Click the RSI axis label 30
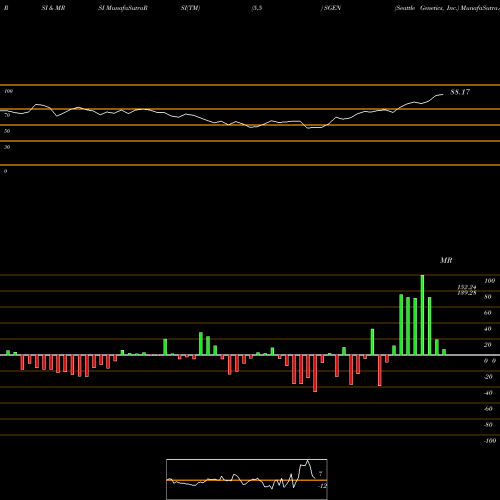 tap(7, 147)
